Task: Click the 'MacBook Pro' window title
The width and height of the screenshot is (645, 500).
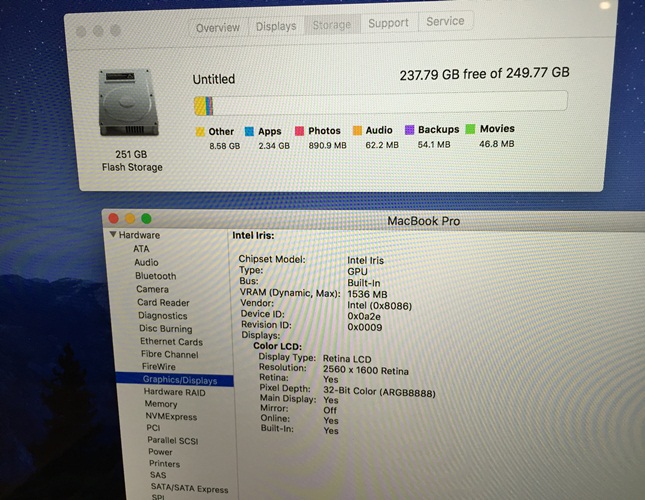Action: [423, 221]
